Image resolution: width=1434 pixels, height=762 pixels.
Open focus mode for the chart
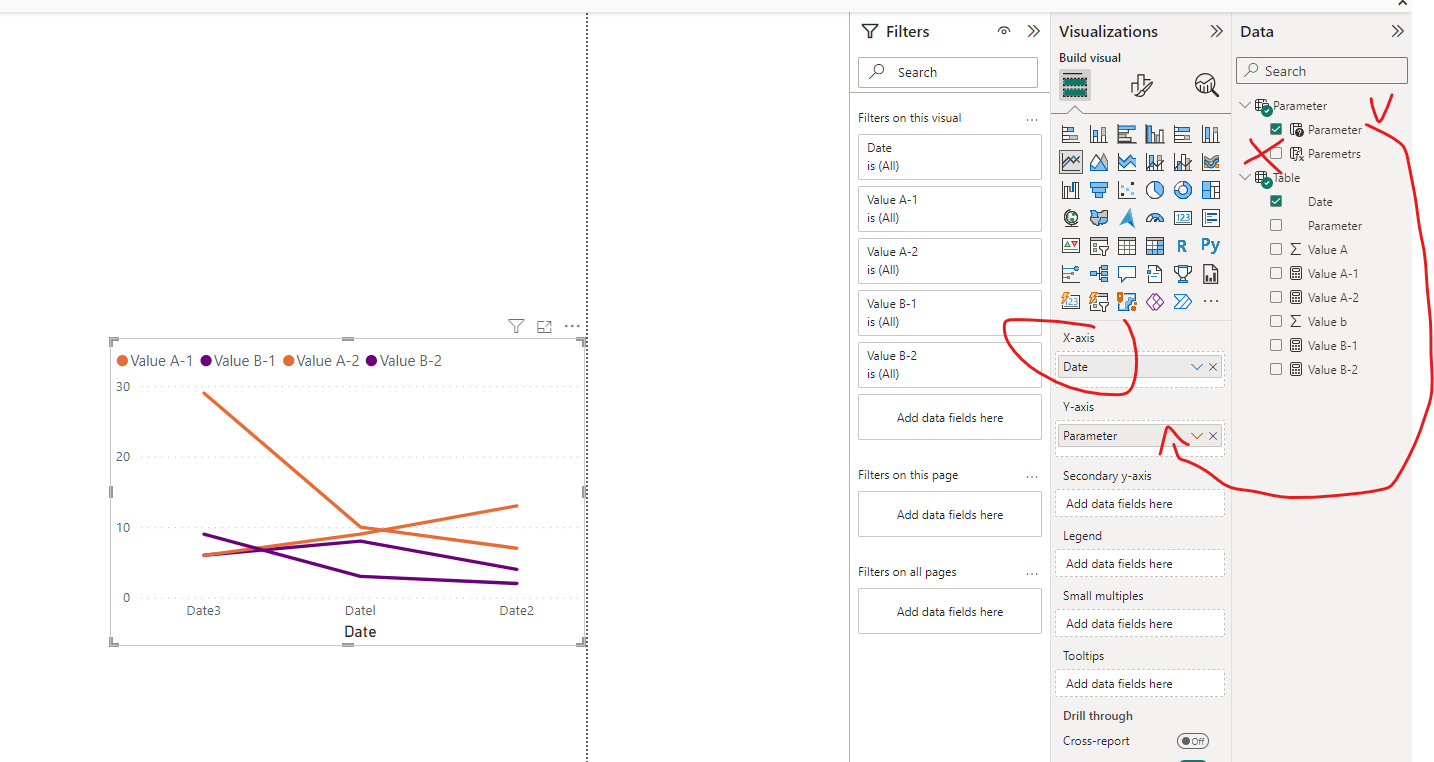click(544, 326)
